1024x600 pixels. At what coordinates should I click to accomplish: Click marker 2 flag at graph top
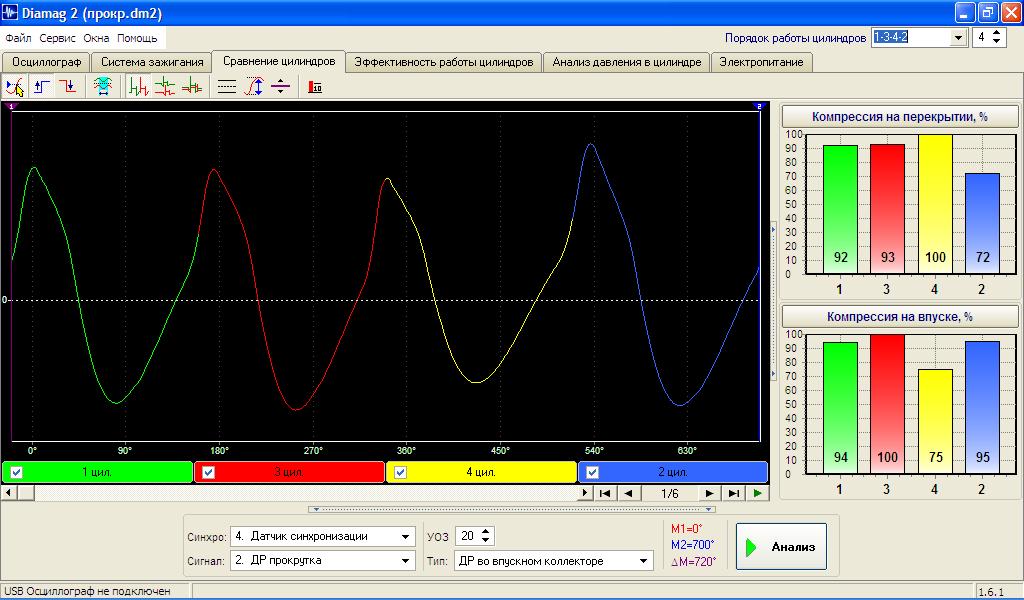point(759,105)
